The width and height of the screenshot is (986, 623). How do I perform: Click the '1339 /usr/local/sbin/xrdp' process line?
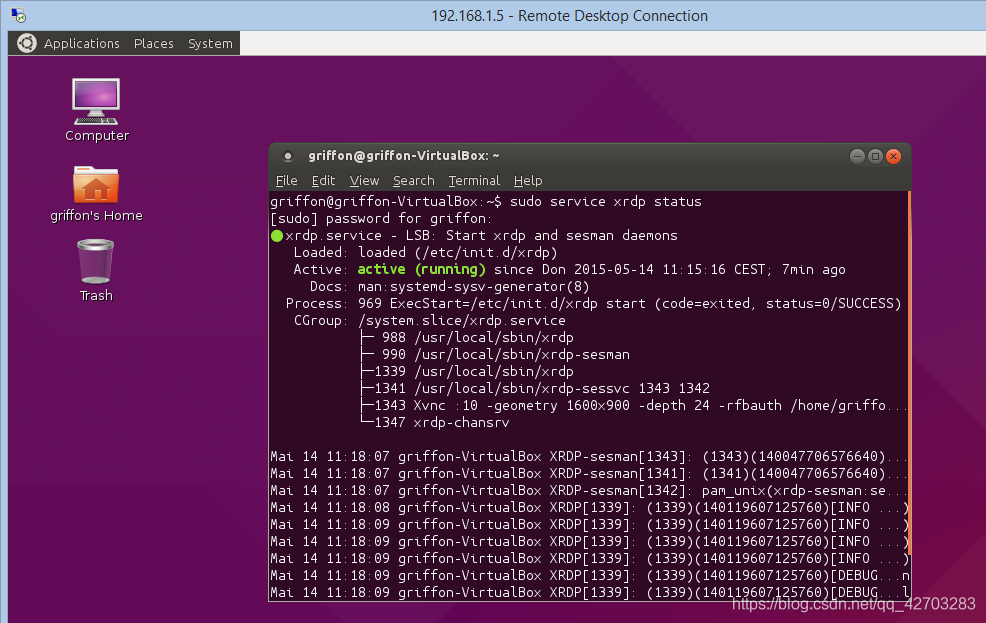click(x=467, y=371)
